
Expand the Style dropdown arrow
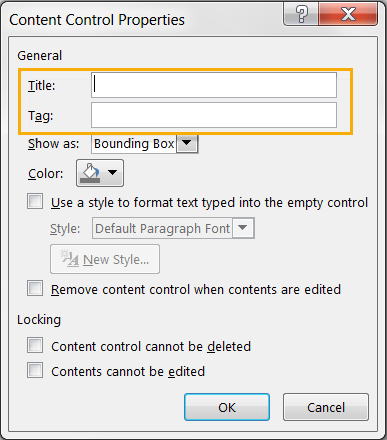243,228
